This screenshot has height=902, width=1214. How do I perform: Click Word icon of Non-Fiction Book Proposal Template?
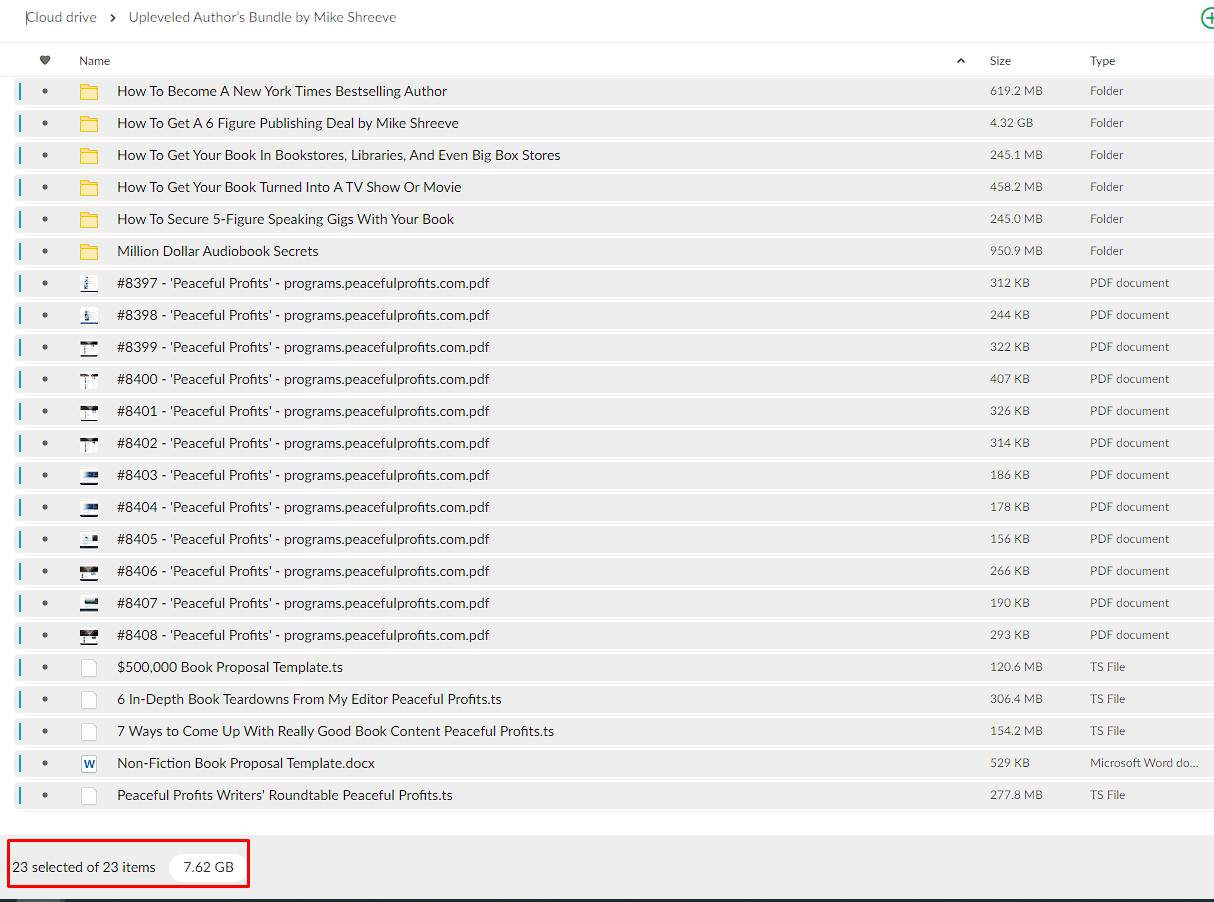coord(89,763)
